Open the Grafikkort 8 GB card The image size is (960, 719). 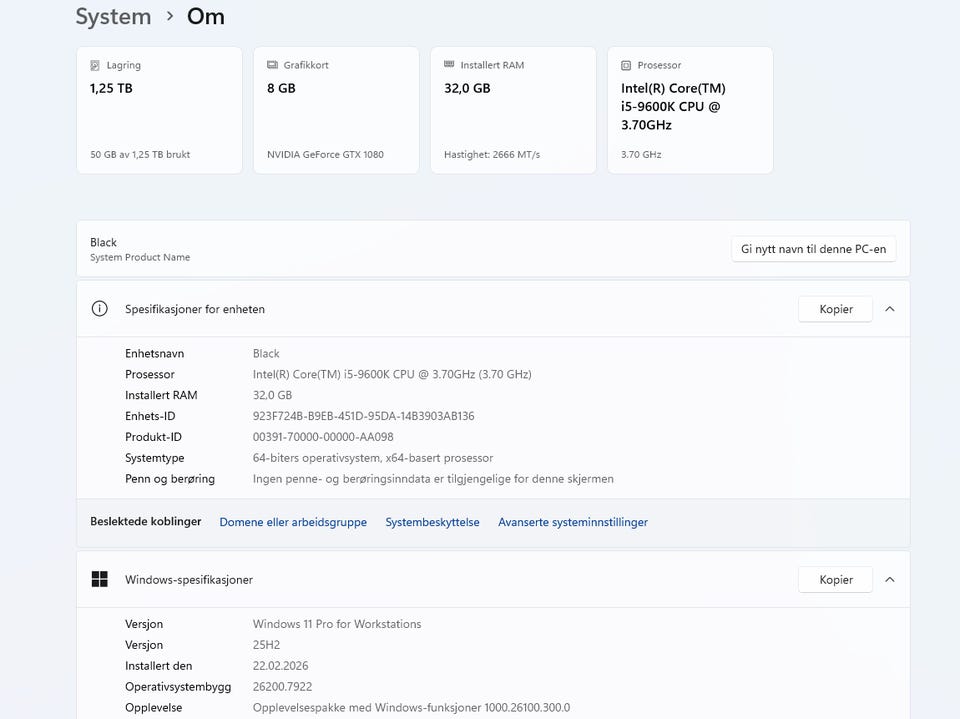(336, 110)
